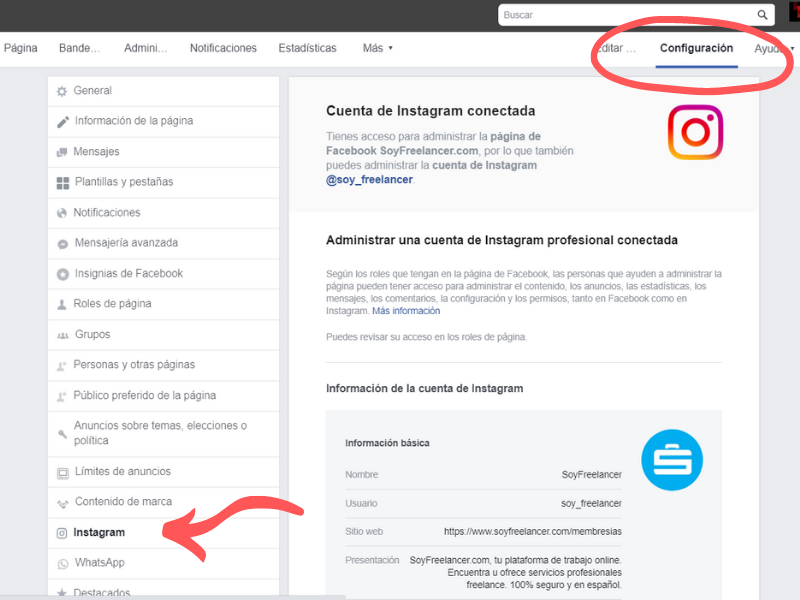Click the Sitio web URL value
The height and width of the screenshot is (600, 800).
(533, 532)
